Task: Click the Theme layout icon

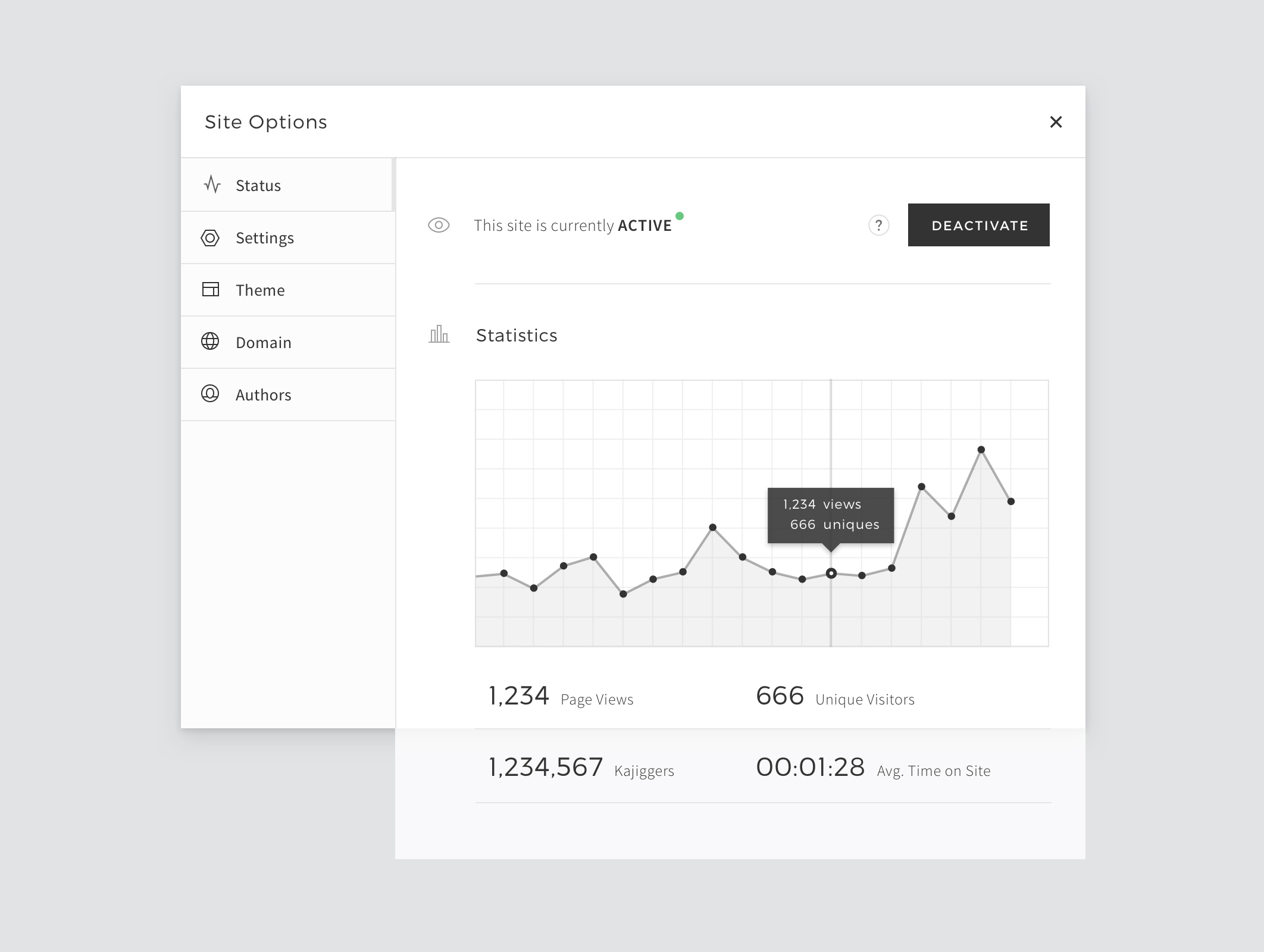Action: [x=211, y=290]
